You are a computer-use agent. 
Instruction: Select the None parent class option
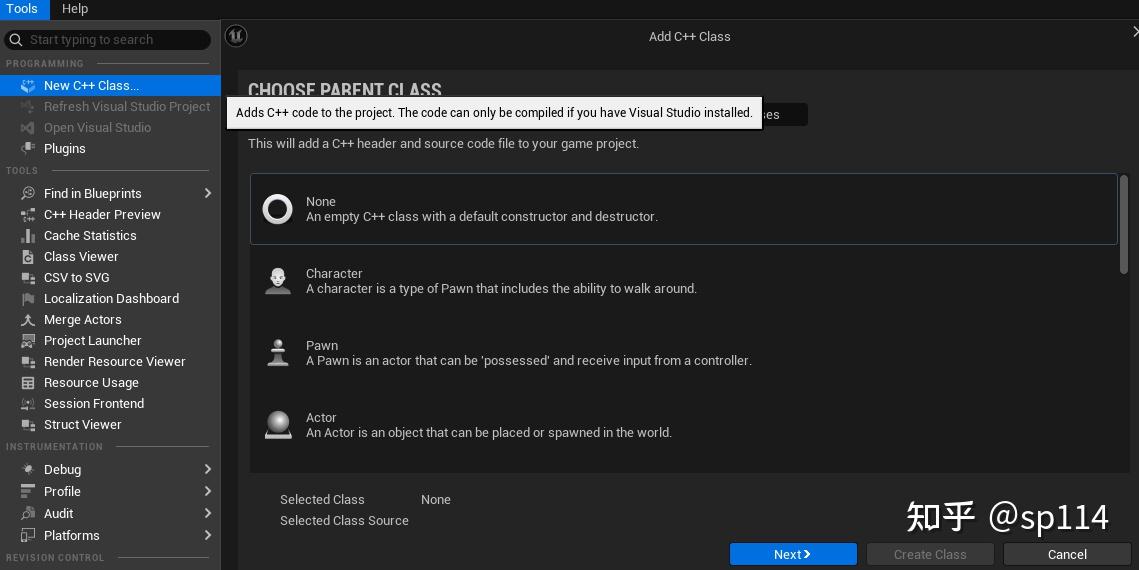coord(683,209)
